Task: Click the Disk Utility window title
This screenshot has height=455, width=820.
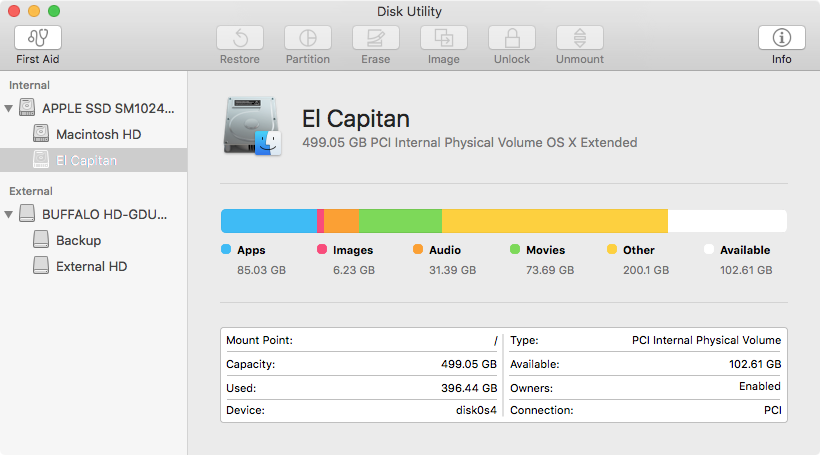Action: pos(409,11)
